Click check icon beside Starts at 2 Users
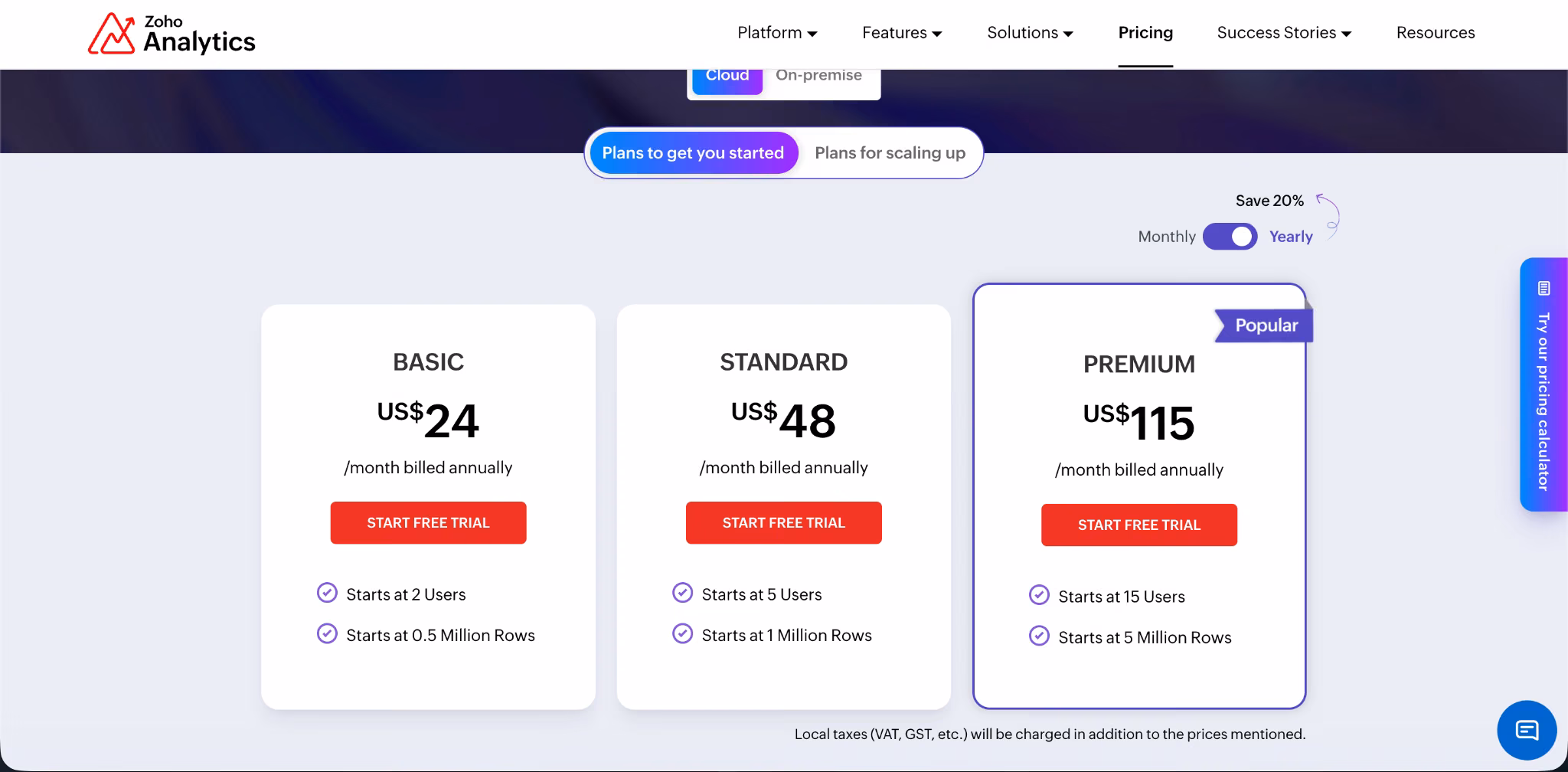Screen dimensions: 1568x772 coord(327,593)
